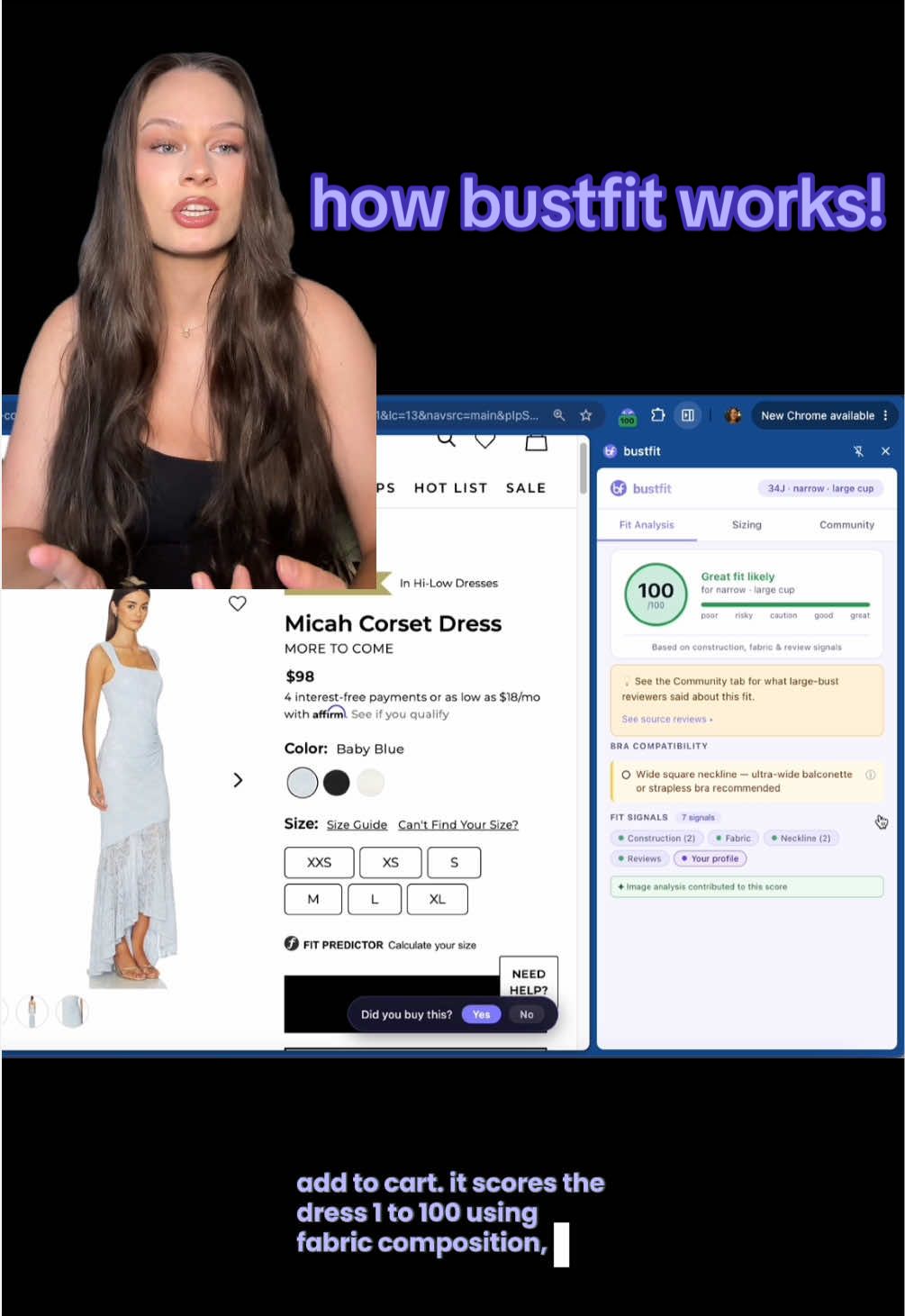Click Image analysis contributed to this score banner

coord(747,886)
